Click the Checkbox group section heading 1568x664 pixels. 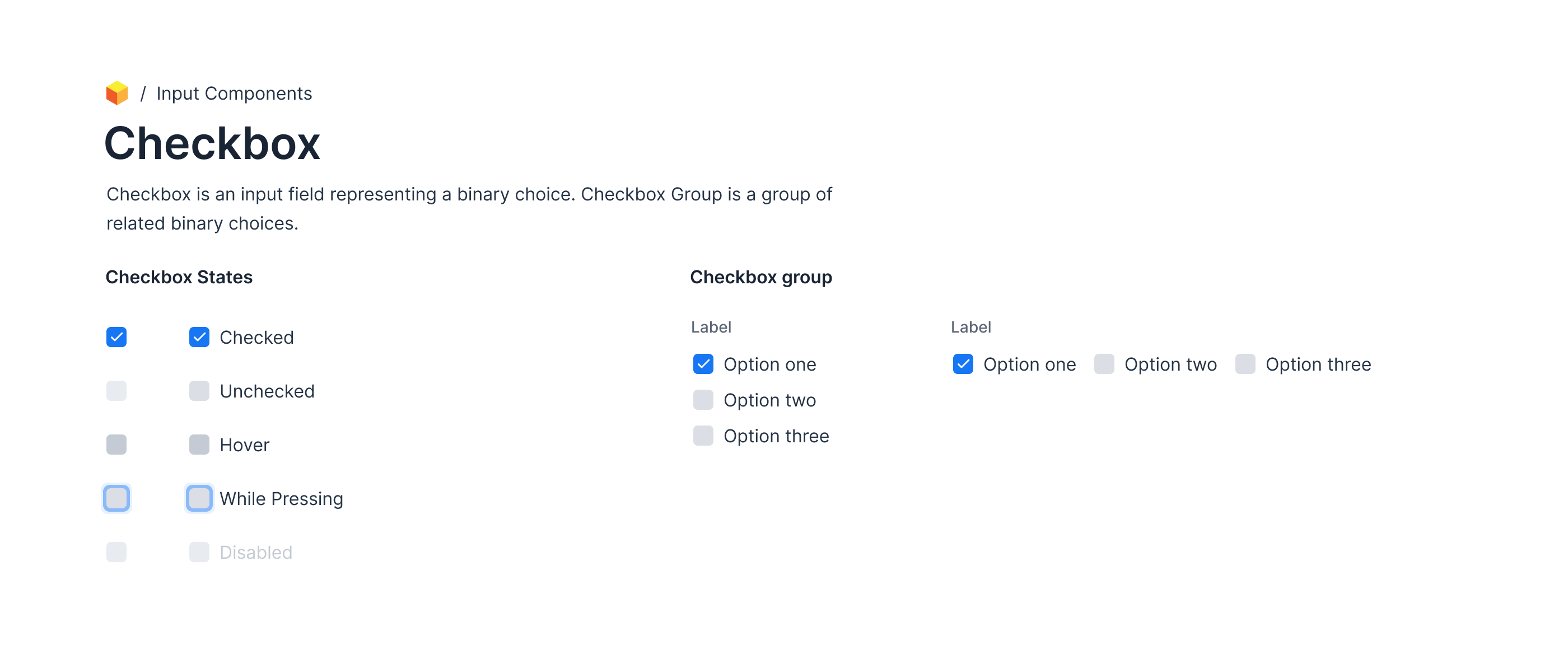761,277
